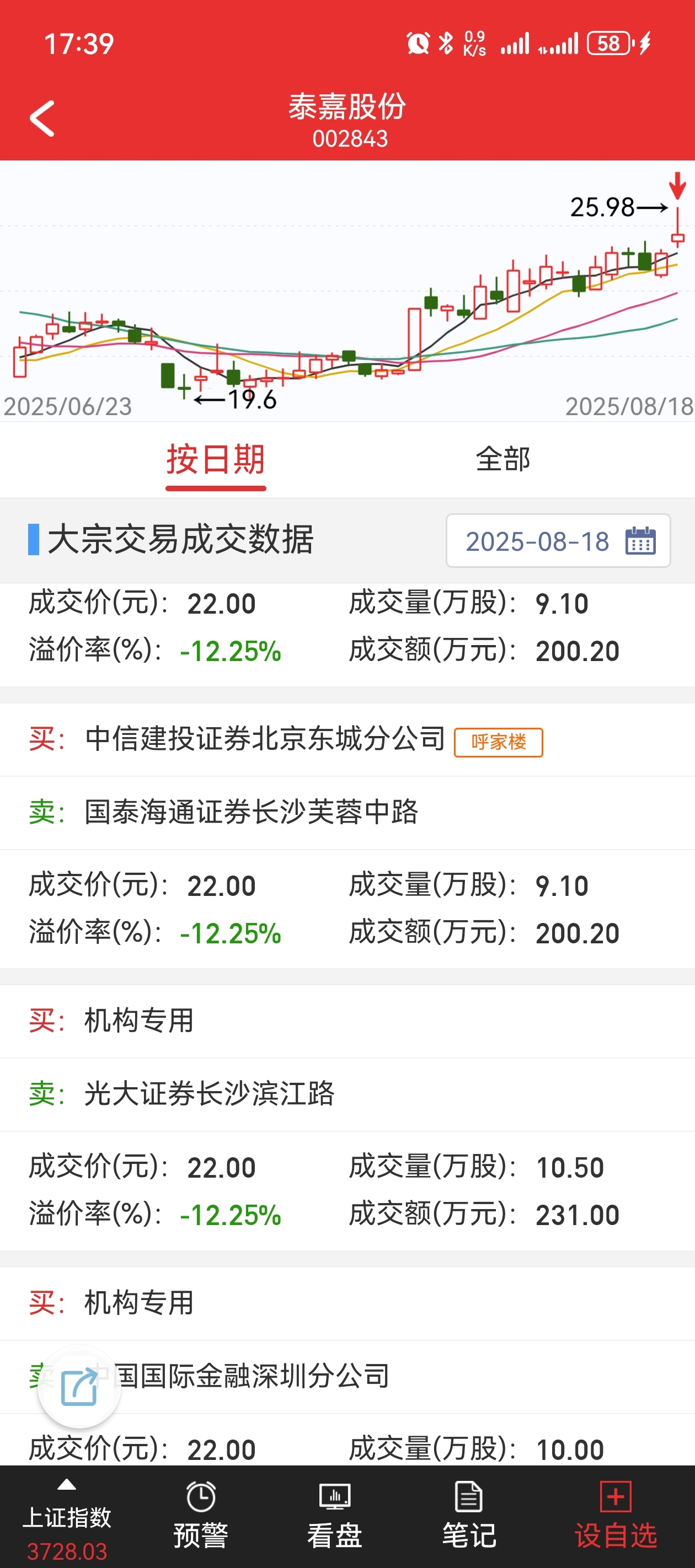Add stock via 设自选 plus icon
Screen dimensions: 695x1568
616,1496
